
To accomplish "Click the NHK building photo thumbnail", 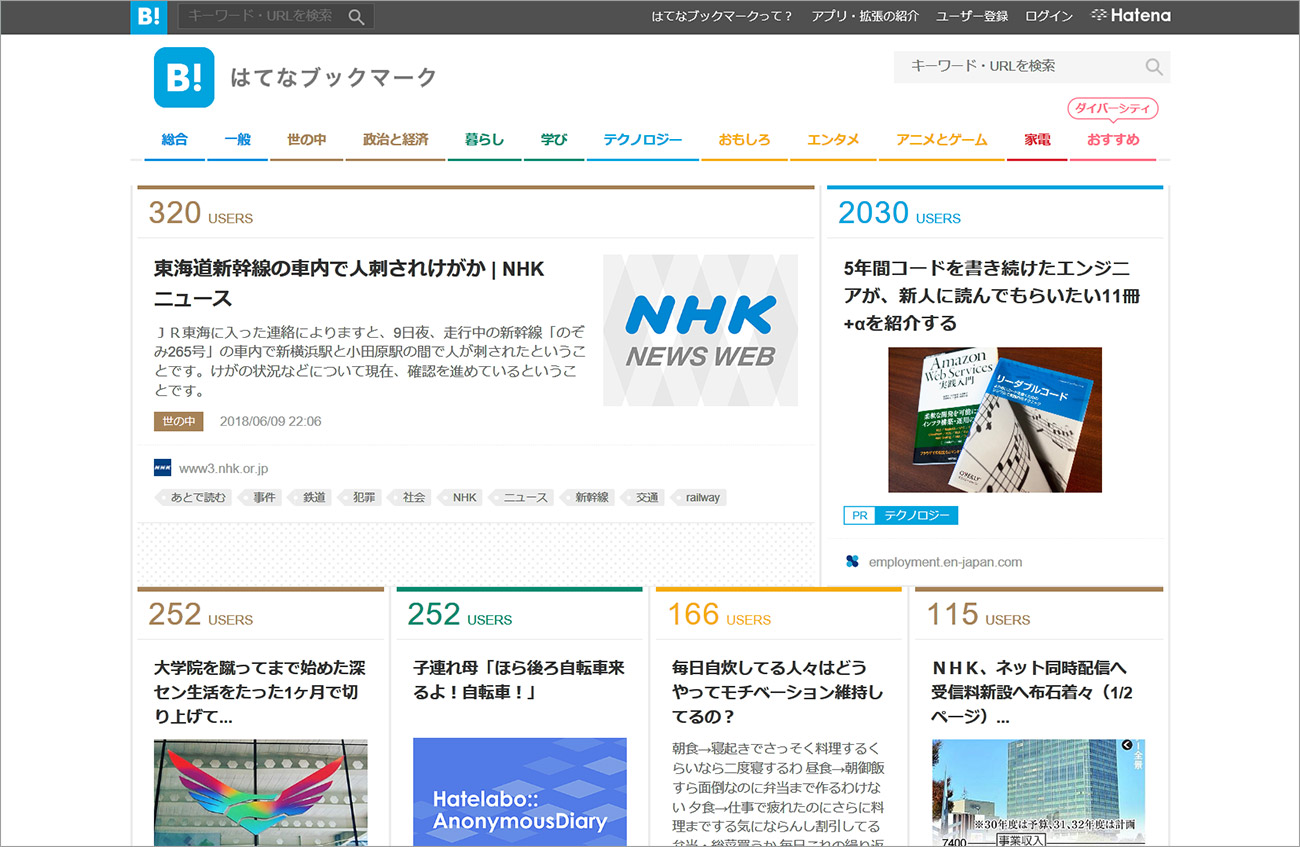I will point(1038,792).
